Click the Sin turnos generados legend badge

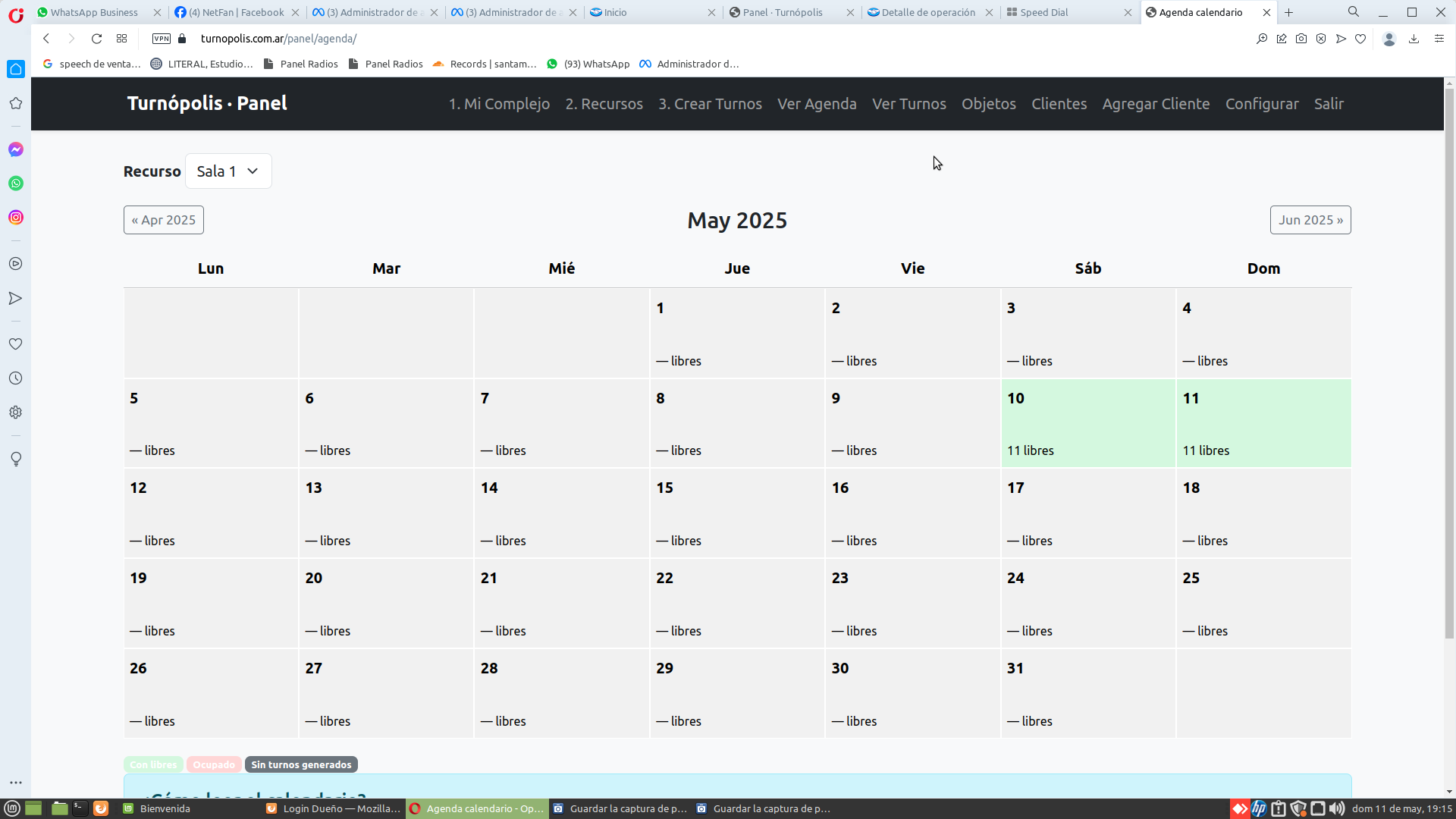(301, 764)
